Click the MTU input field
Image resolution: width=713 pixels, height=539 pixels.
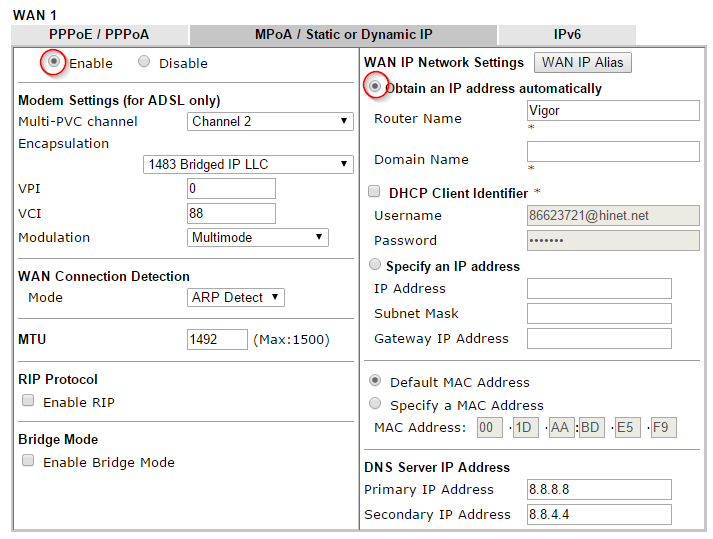(x=217, y=339)
